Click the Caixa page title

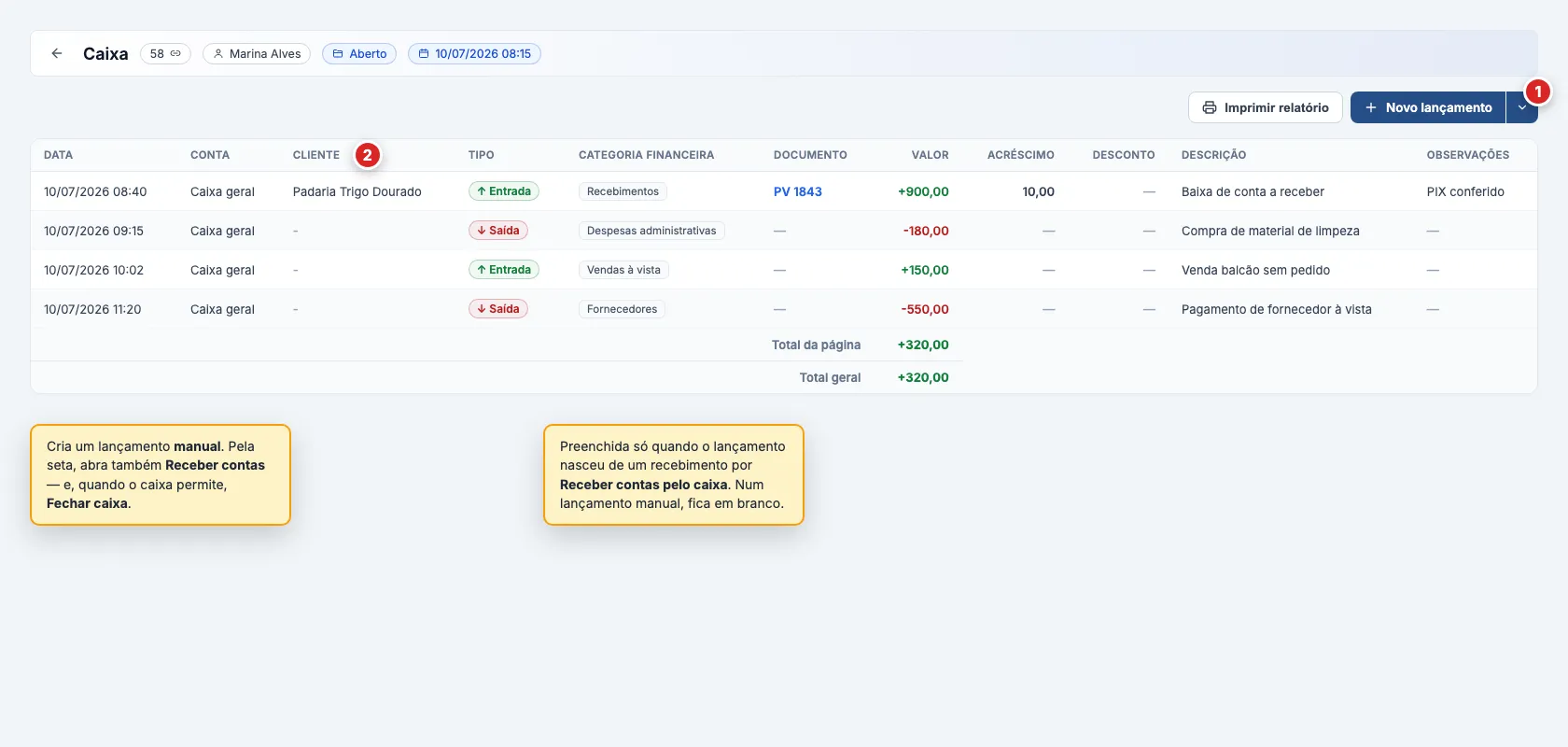click(105, 53)
